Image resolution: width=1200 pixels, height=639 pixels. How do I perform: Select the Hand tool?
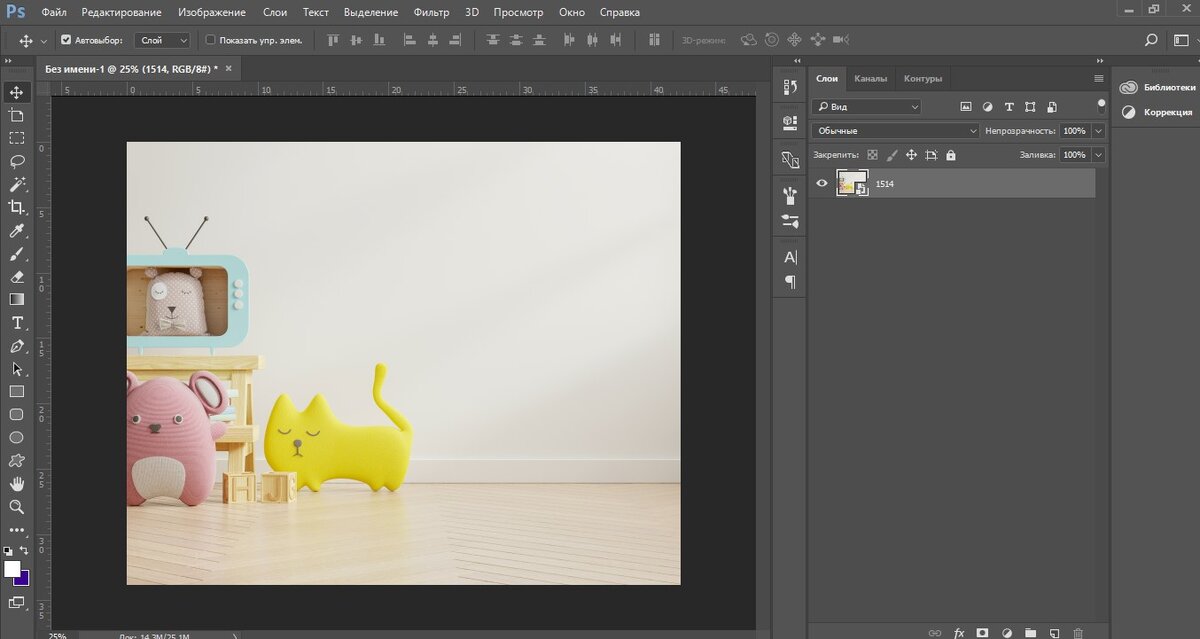click(x=17, y=484)
